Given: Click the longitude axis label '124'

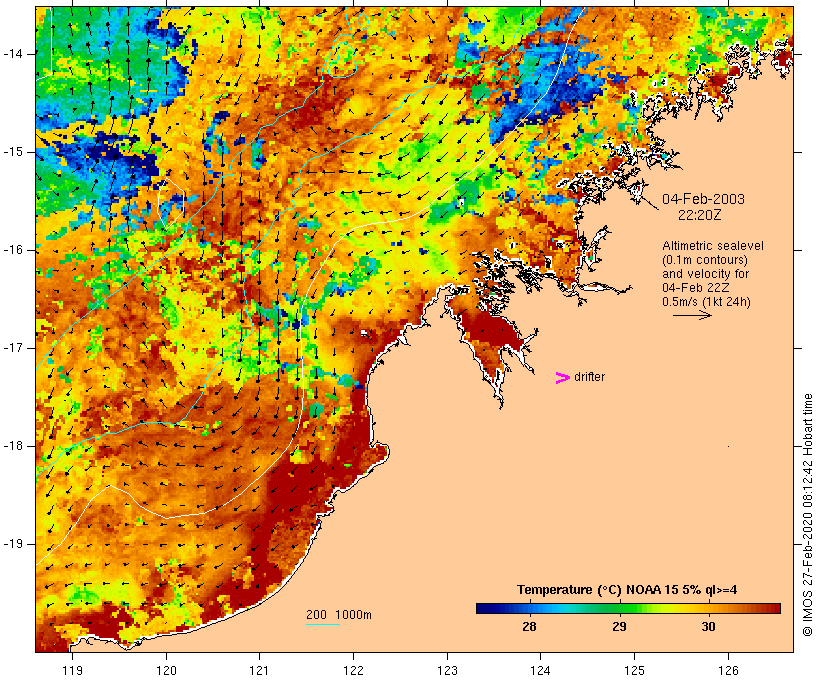Looking at the screenshot, I should (541, 670).
